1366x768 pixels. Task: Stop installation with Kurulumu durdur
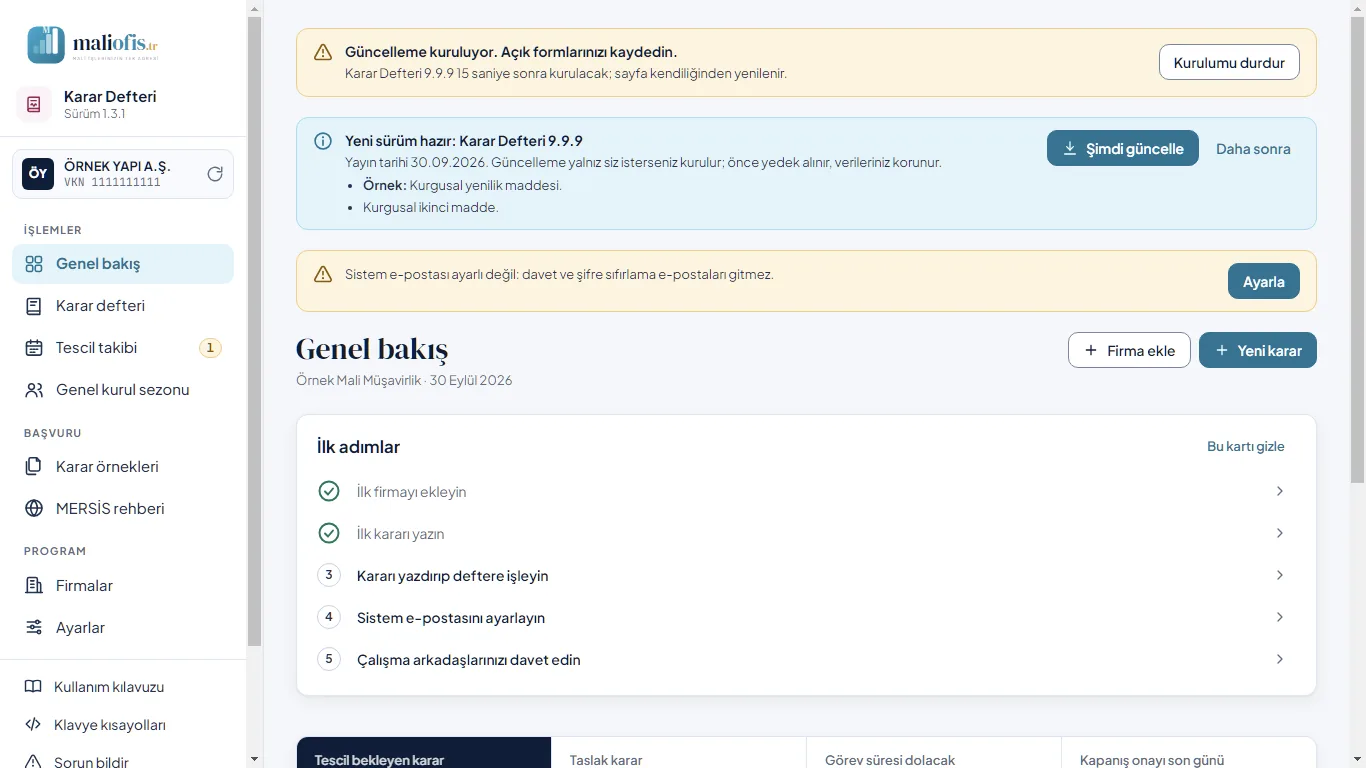click(1229, 62)
